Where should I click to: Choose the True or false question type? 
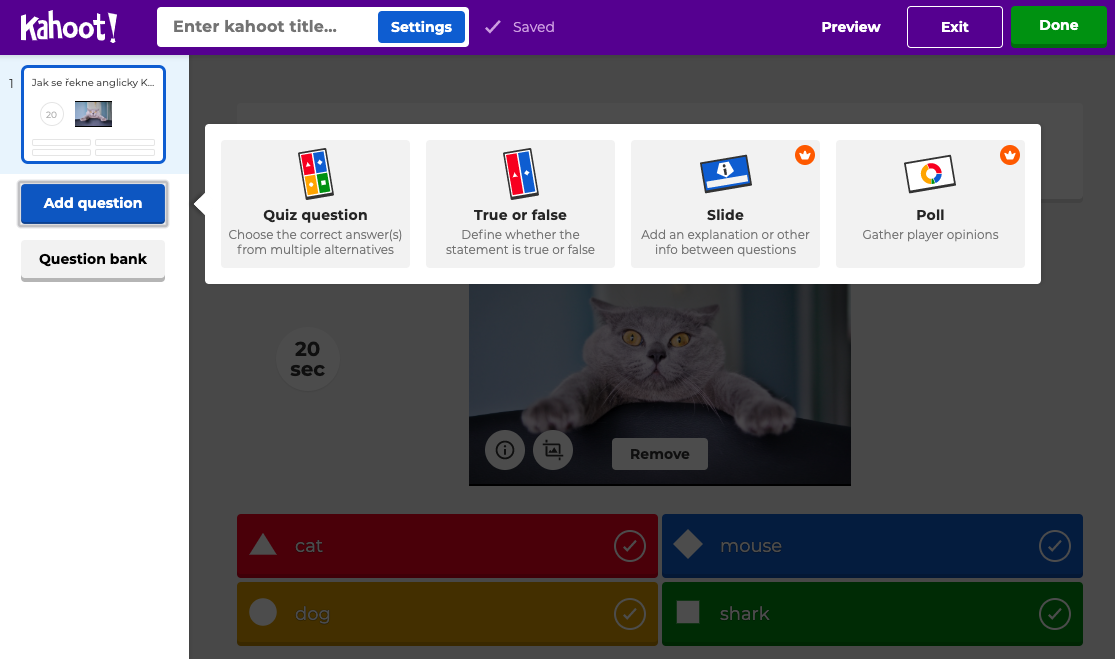click(x=521, y=204)
